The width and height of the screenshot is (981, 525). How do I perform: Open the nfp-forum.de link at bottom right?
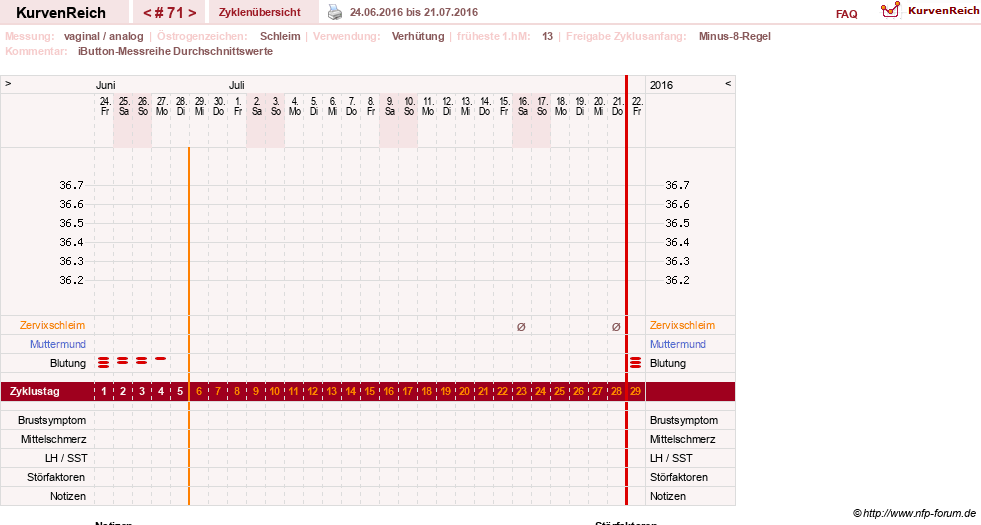918,513
